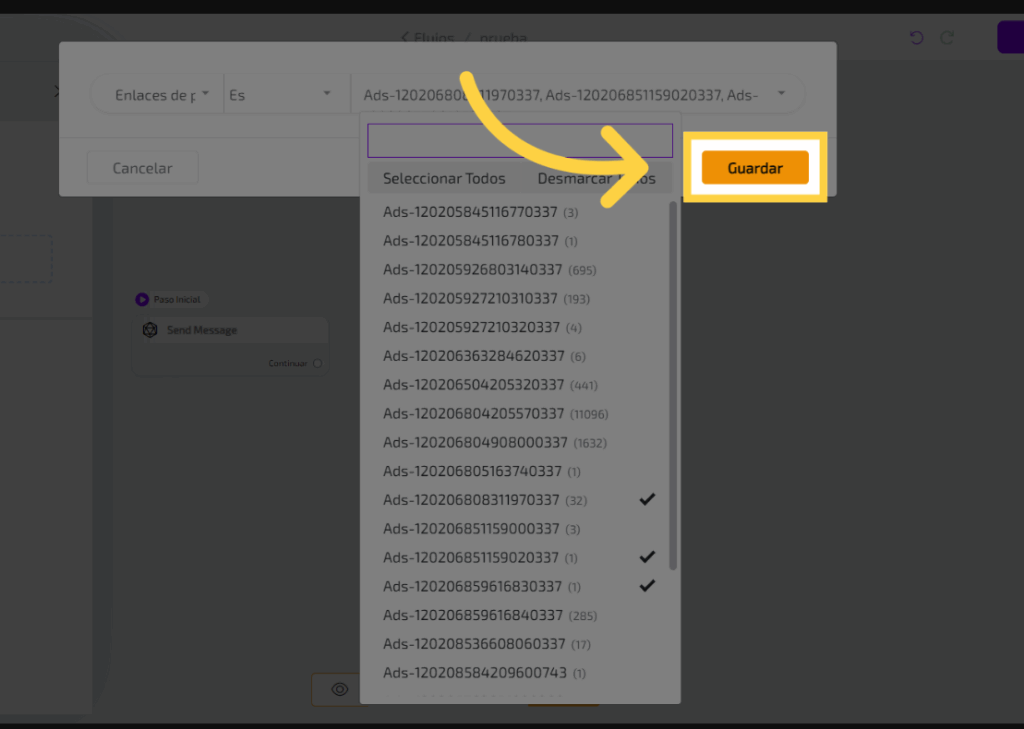Click the orange Guardar button
This screenshot has width=1024, height=729.
(x=754, y=168)
